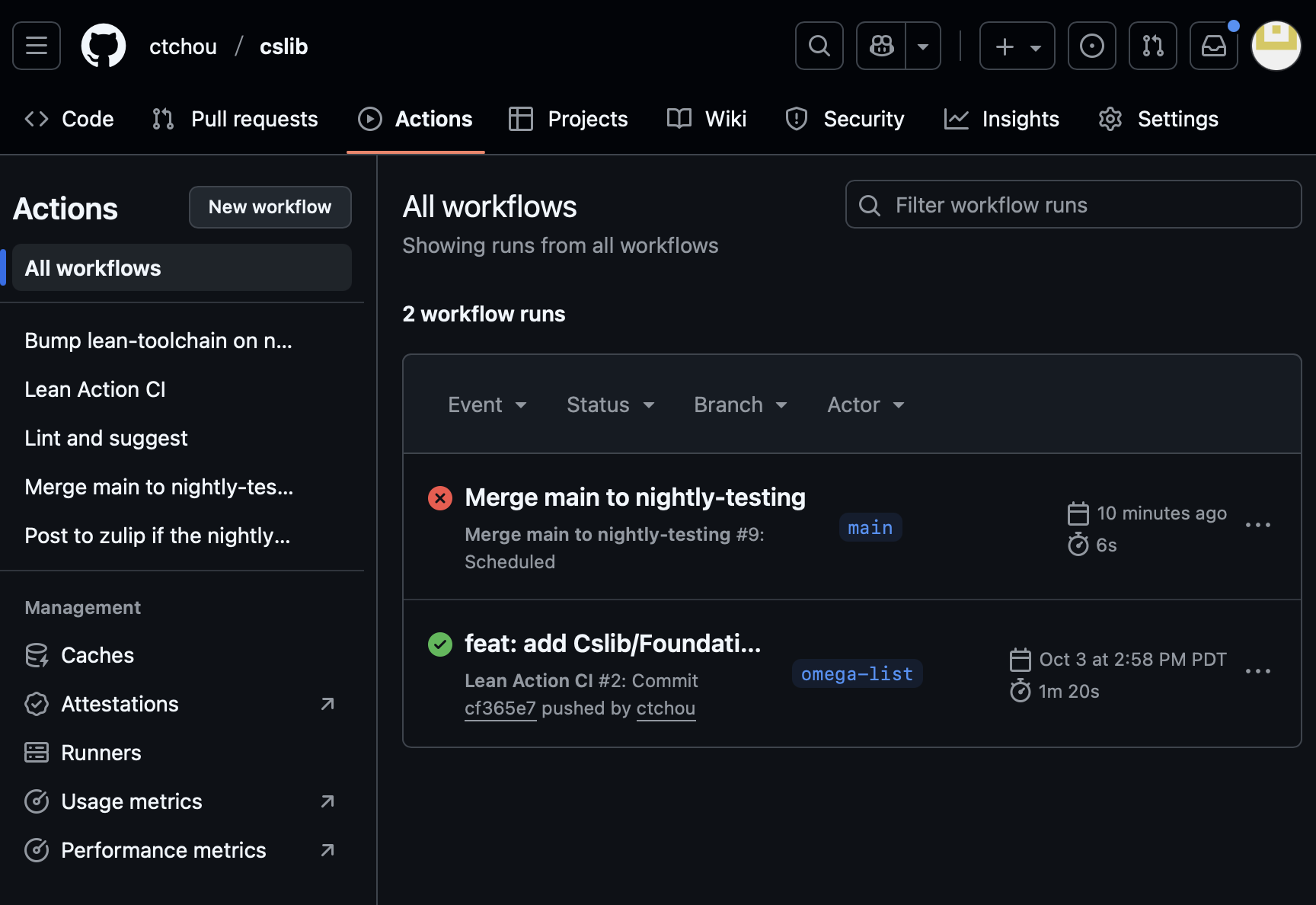The image size is (1316, 905).
Task: Expand the Branch filter dropdown
Action: pos(739,405)
